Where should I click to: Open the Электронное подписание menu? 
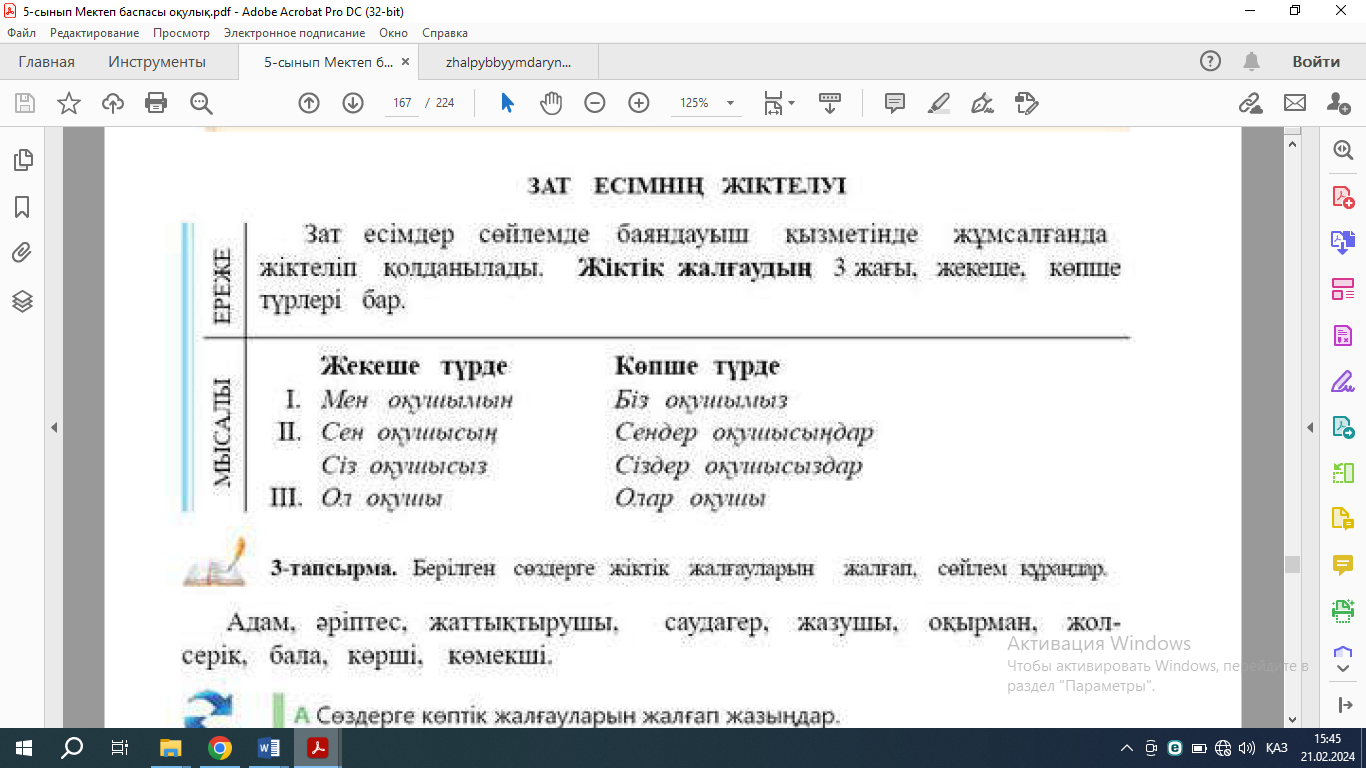pyautogui.click(x=295, y=33)
